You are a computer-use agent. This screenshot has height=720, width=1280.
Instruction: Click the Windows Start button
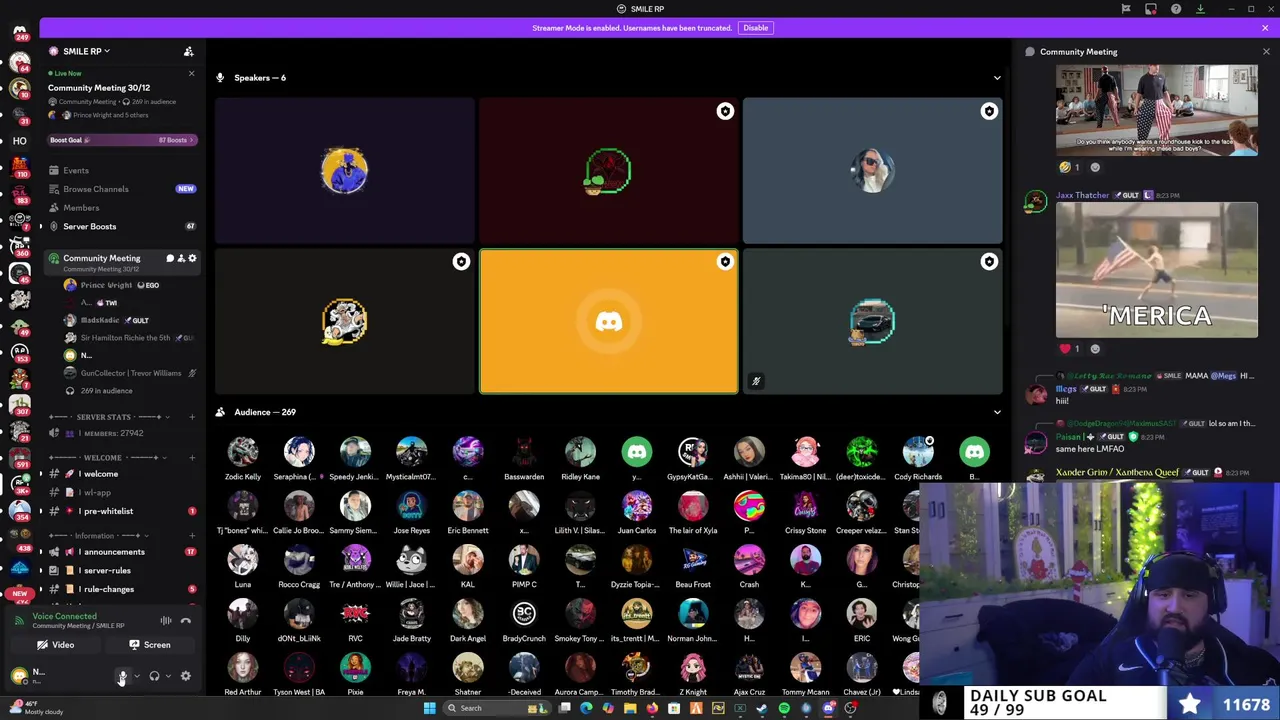[x=429, y=708]
